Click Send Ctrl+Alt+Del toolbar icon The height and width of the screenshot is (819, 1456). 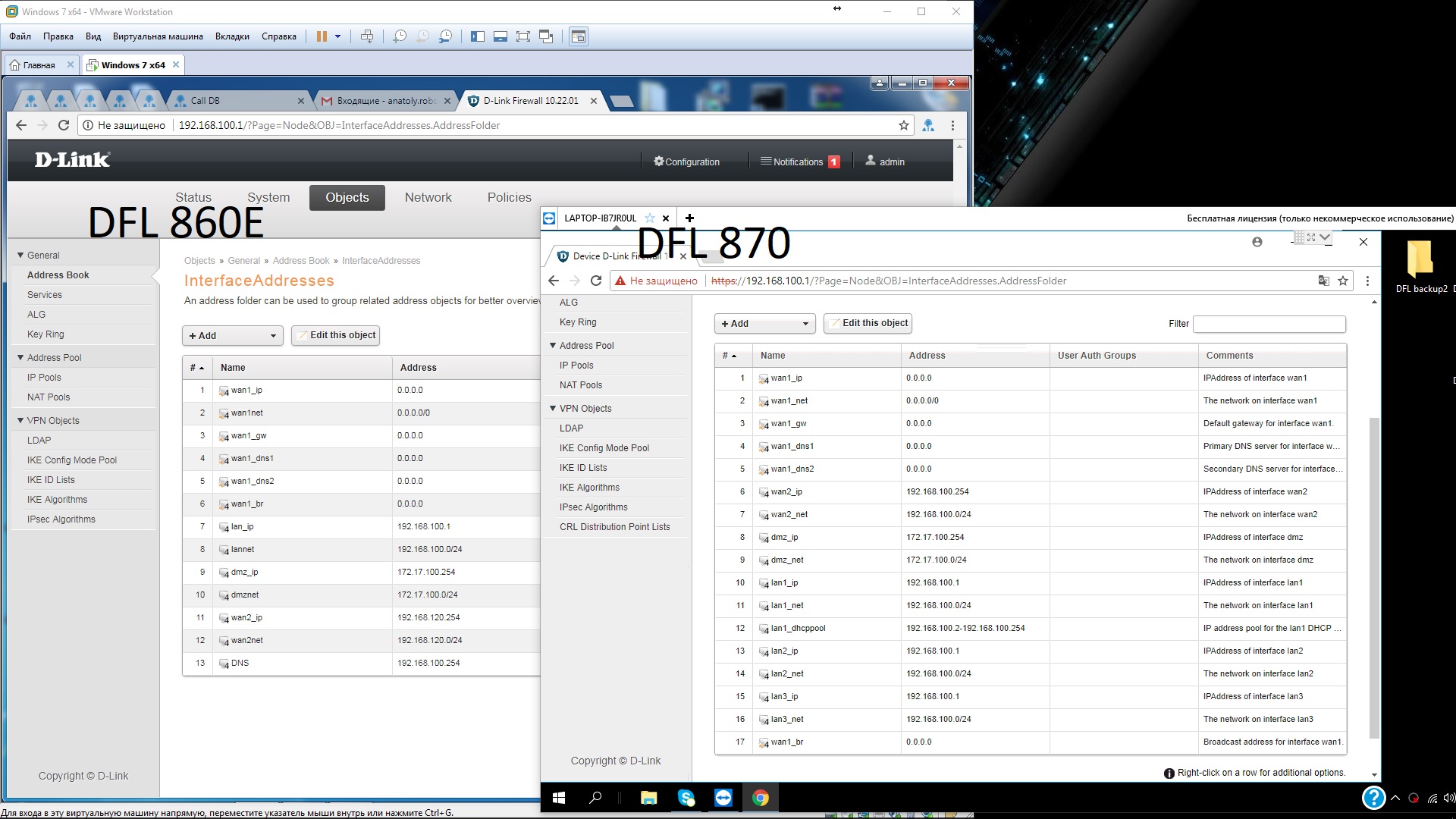[x=367, y=36]
